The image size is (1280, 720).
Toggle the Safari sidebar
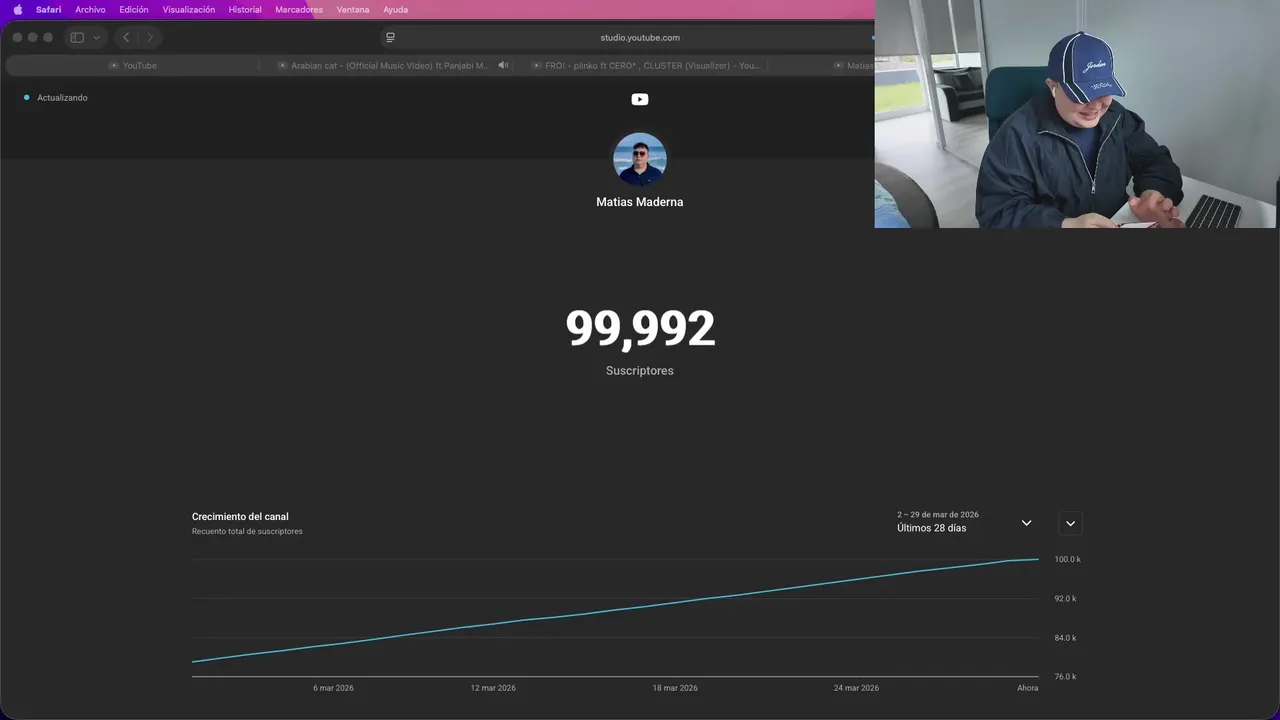click(x=77, y=37)
